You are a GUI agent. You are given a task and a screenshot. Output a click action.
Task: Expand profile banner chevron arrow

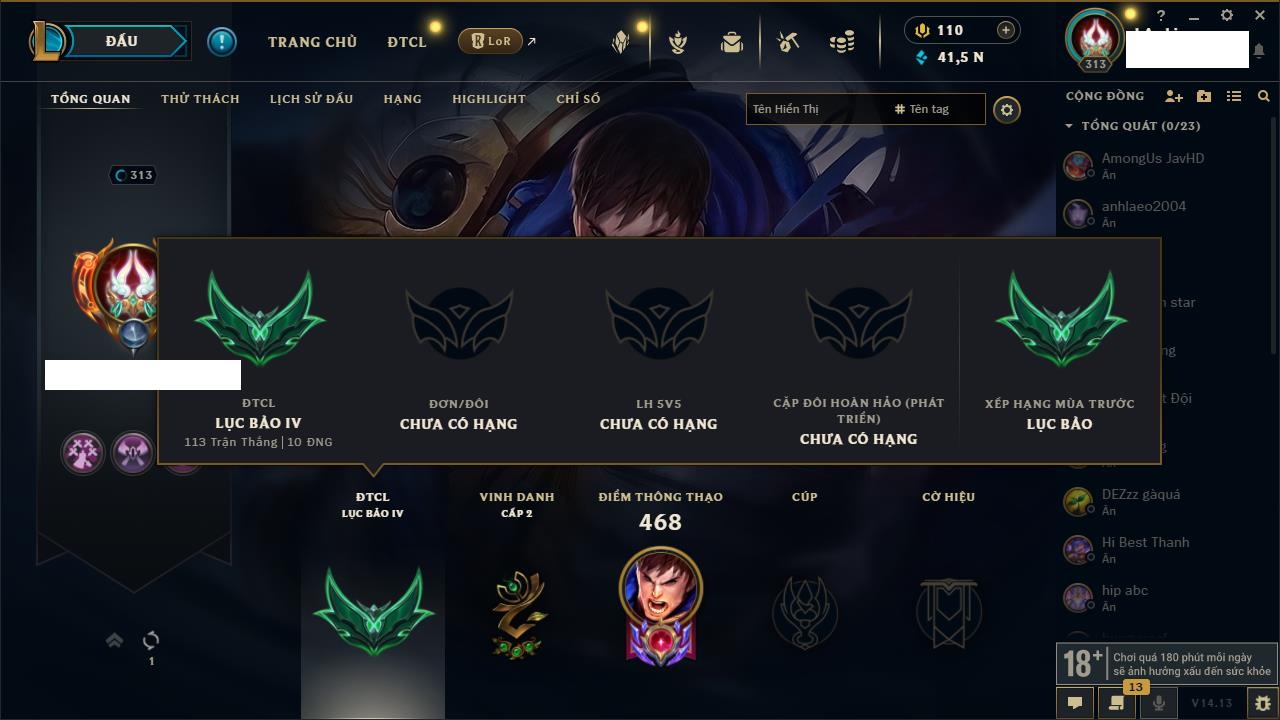tap(114, 640)
